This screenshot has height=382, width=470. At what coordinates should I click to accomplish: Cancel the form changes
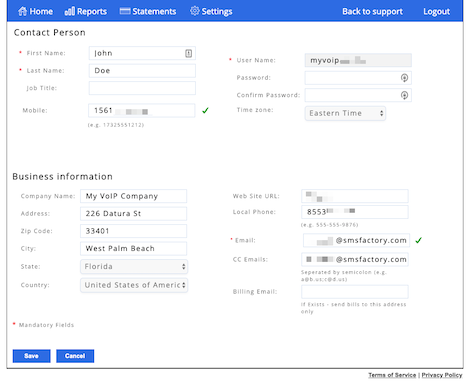(75, 356)
